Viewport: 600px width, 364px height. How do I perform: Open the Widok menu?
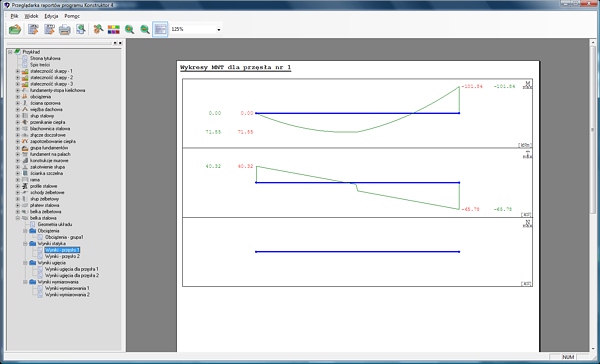click(x=31, y=16)
